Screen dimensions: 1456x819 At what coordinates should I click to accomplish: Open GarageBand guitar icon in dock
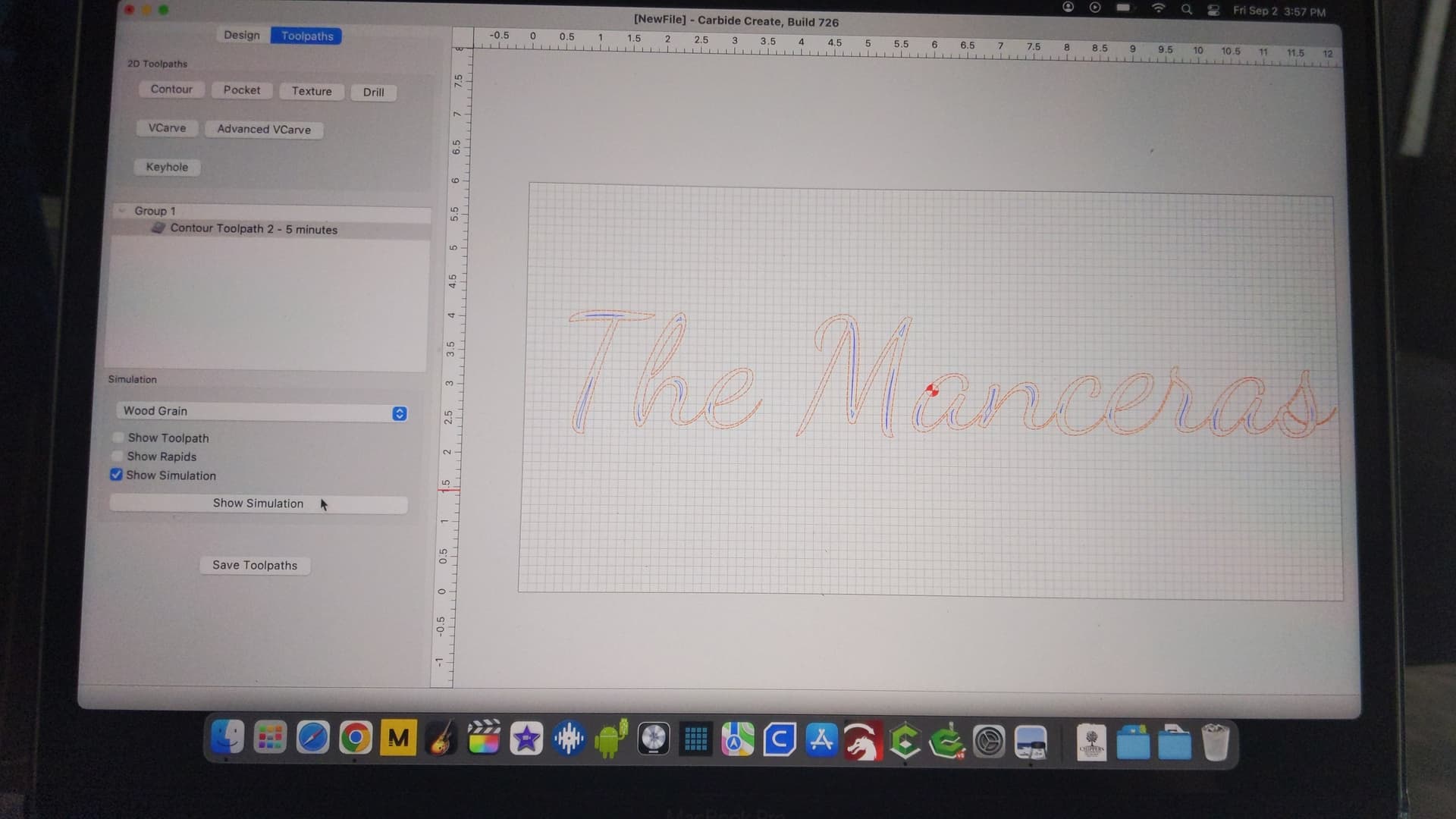(441, 739)
